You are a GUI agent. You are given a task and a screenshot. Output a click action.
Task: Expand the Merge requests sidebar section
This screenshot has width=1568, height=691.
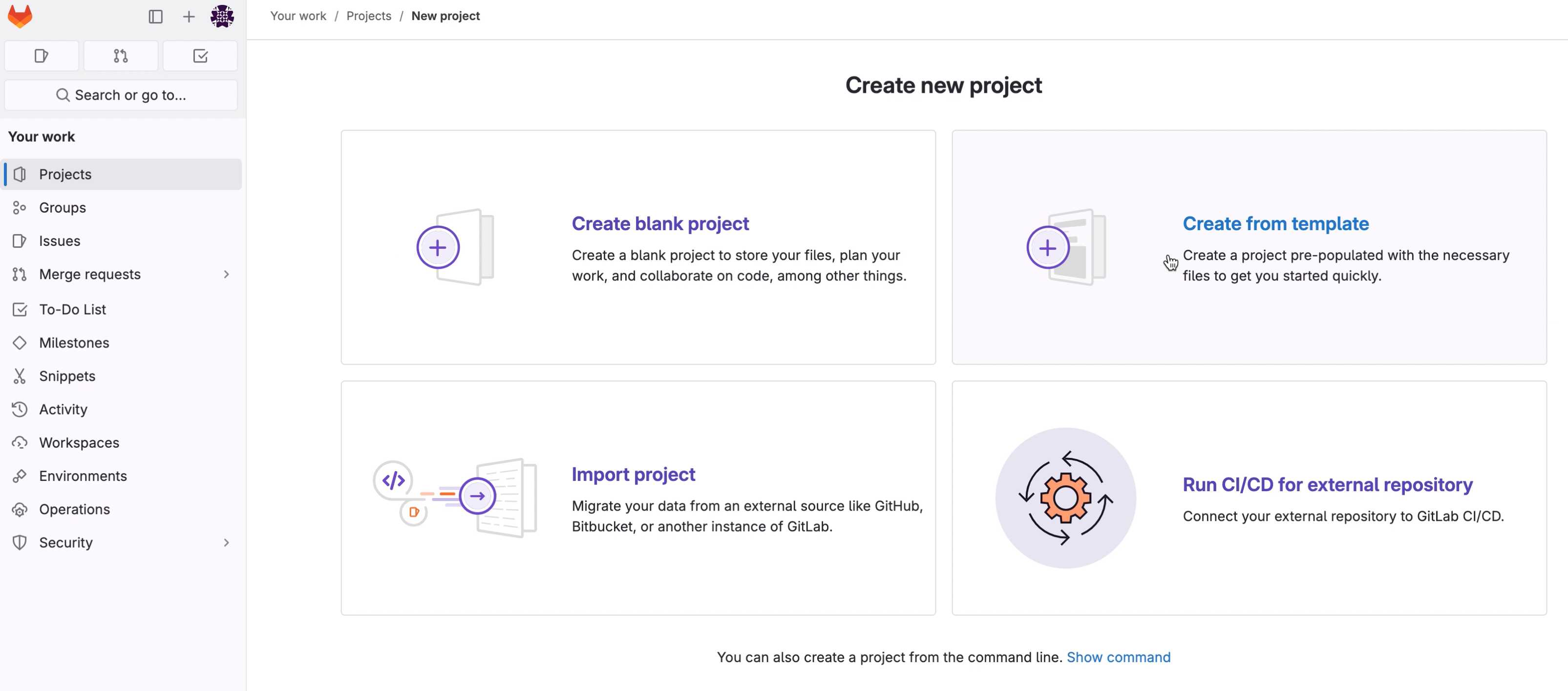click(227, 274)
